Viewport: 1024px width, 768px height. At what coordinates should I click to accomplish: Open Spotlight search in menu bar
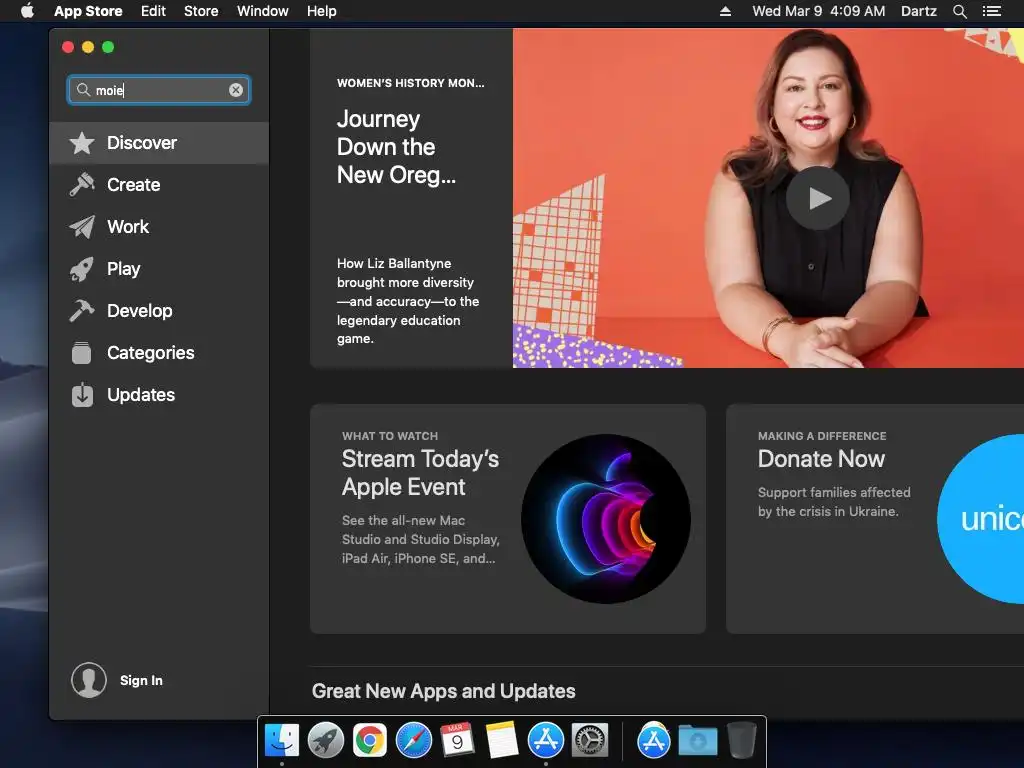tap(959, 11)
